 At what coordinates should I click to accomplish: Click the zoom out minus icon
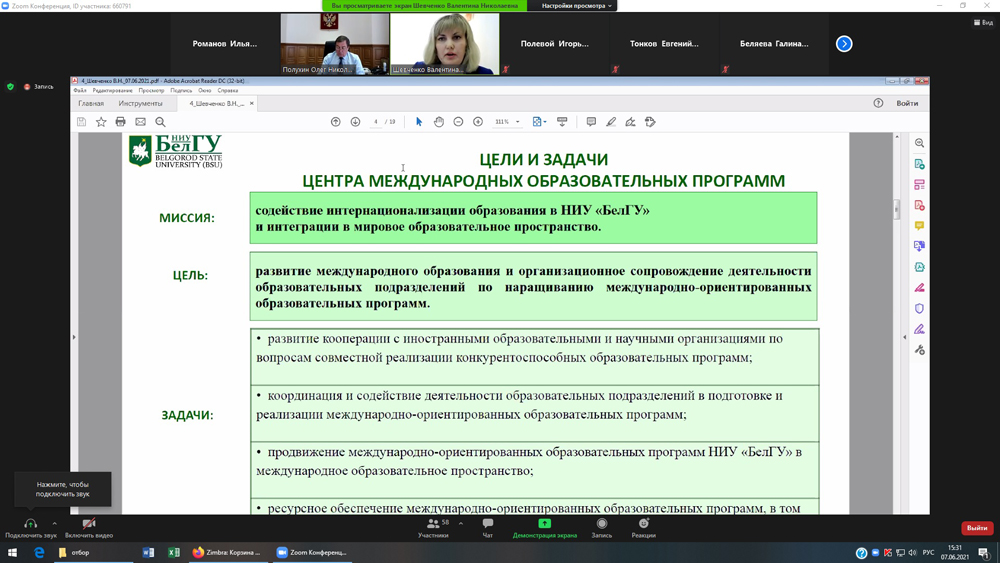(x=458, y=122)
